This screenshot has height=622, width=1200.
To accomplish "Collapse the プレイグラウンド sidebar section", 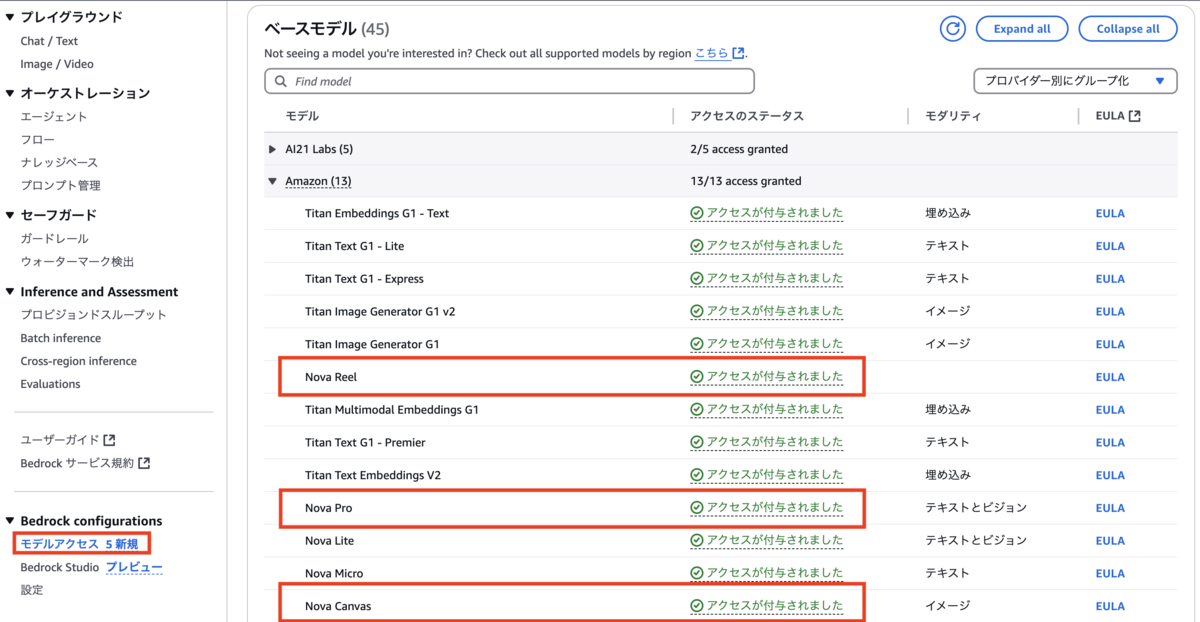I will coord(10,17).
